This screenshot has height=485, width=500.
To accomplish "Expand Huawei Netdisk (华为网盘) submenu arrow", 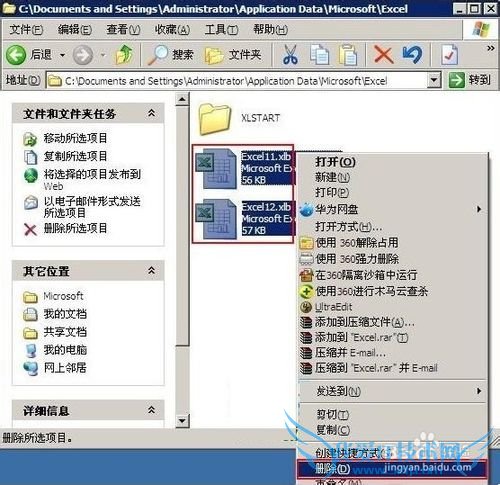I will (479, 209).
